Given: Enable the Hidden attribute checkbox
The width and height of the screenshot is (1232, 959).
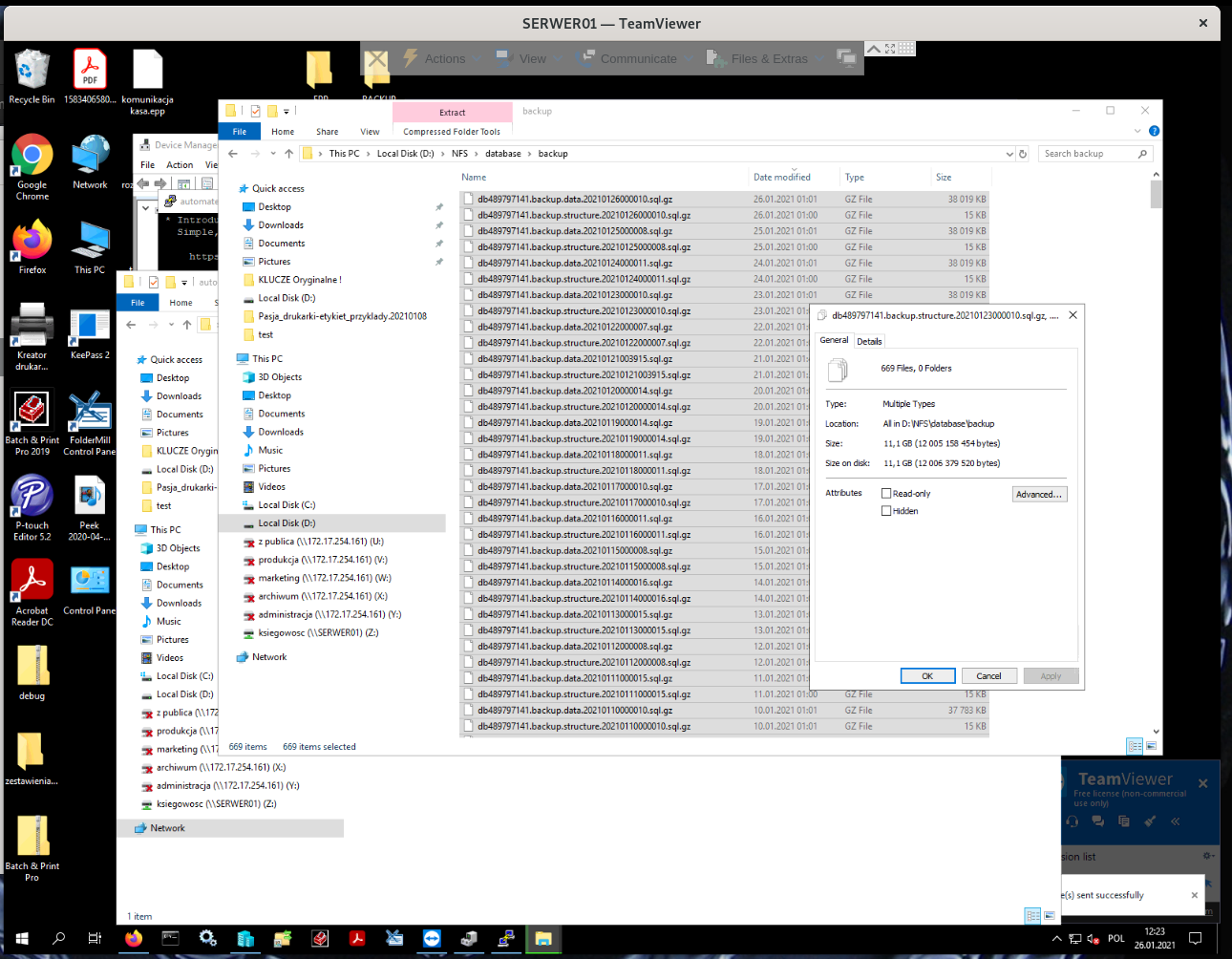Looking at the screenshot, I should tap(886, 511).
